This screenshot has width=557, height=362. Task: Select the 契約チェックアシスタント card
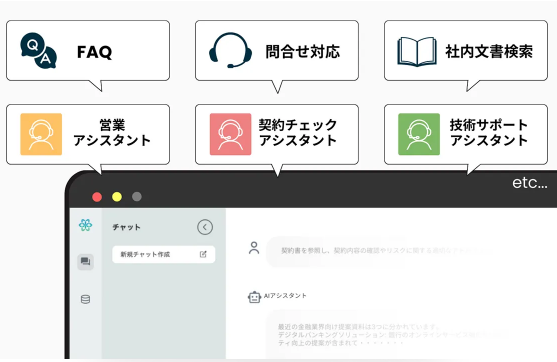(x=277, y=134)
